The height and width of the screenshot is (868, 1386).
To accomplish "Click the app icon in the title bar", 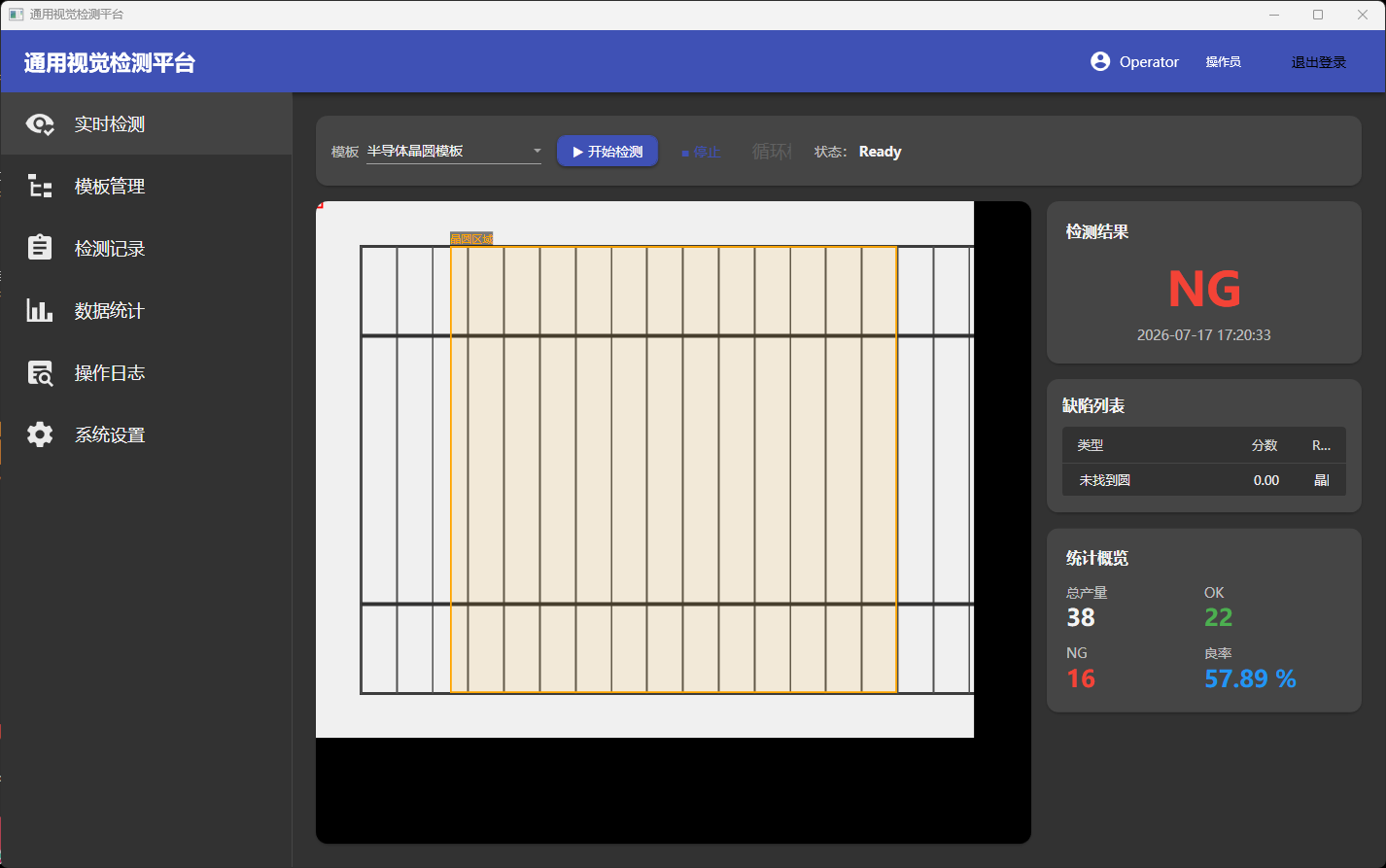I will [16, 15].
